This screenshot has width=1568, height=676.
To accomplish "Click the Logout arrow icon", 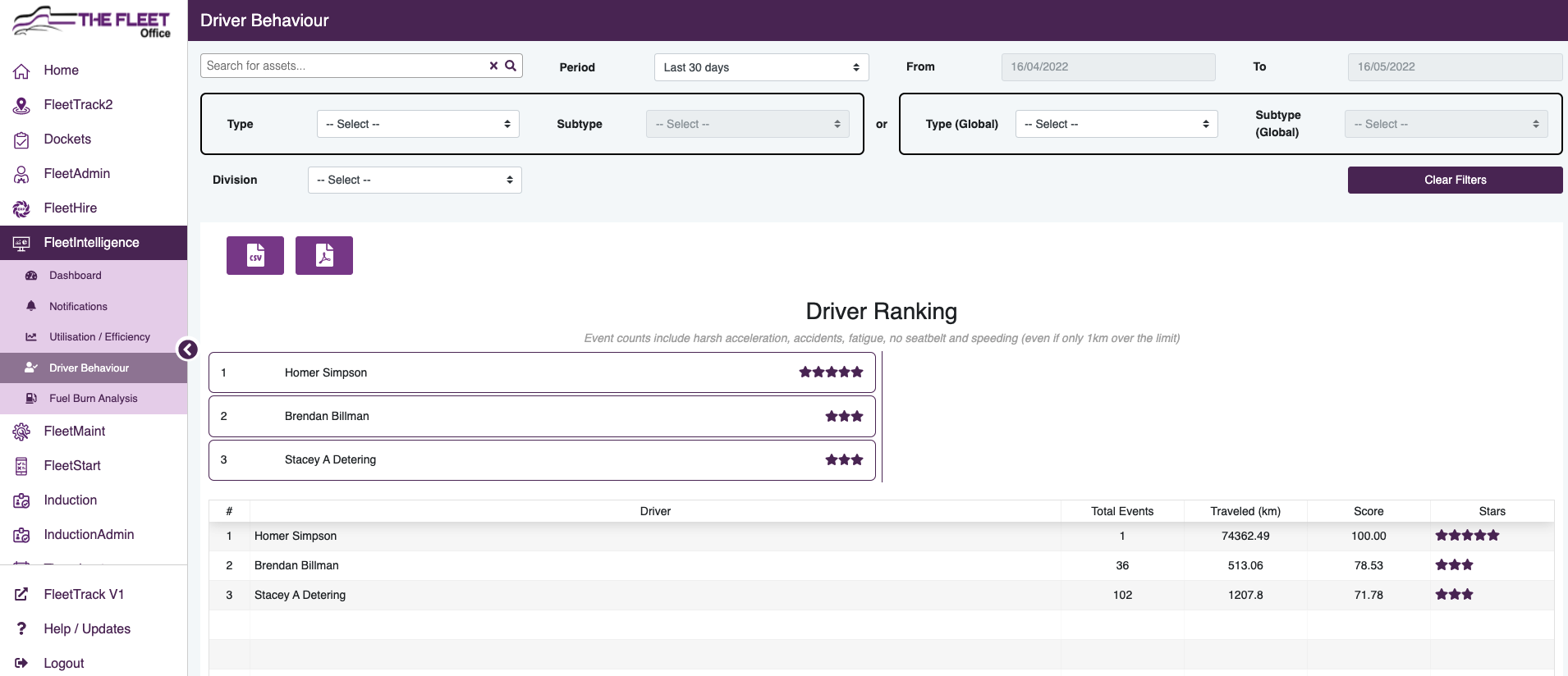I will pos(21,663).
